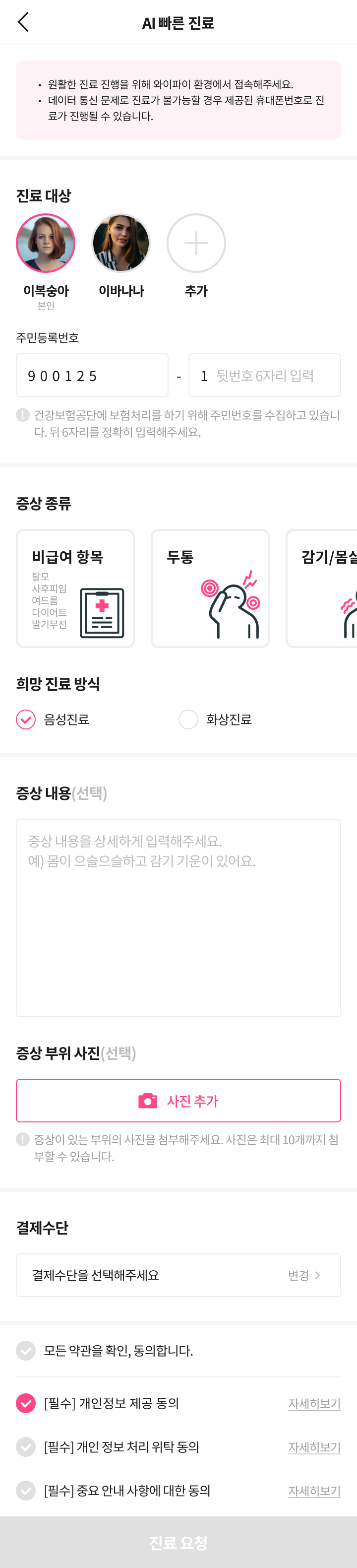Click the 사진 추가 camera button
The height and width of the screenshot is (1568, 357).
coord(178,1101)
